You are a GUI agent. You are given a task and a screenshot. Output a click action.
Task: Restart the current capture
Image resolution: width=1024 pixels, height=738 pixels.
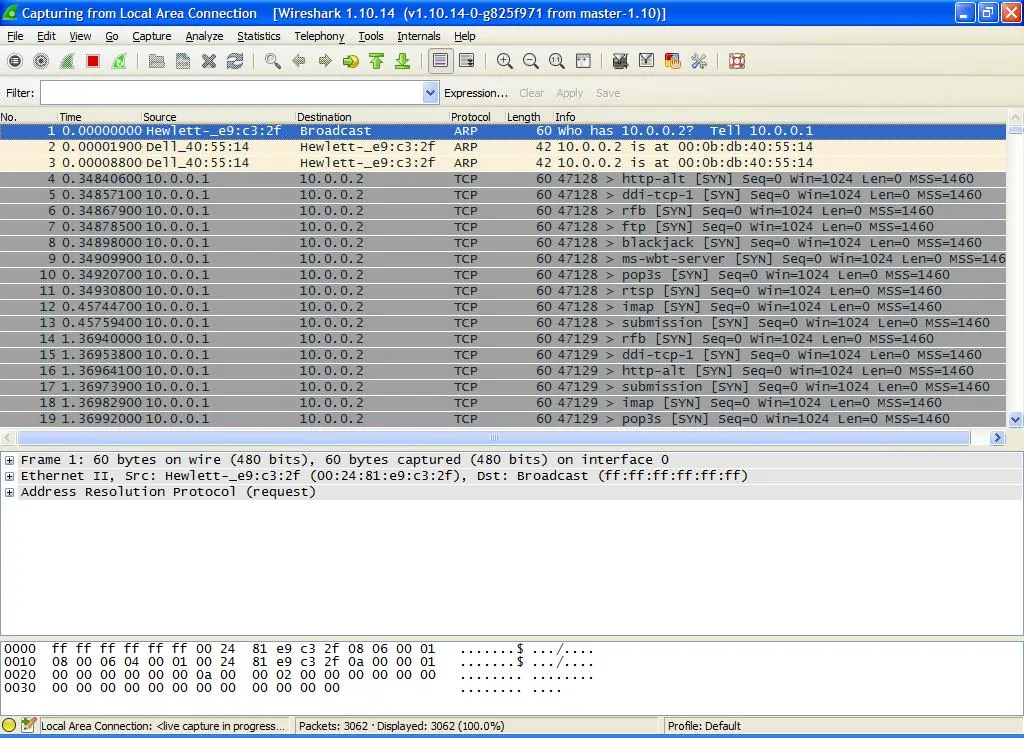click(x=121, y=61)
